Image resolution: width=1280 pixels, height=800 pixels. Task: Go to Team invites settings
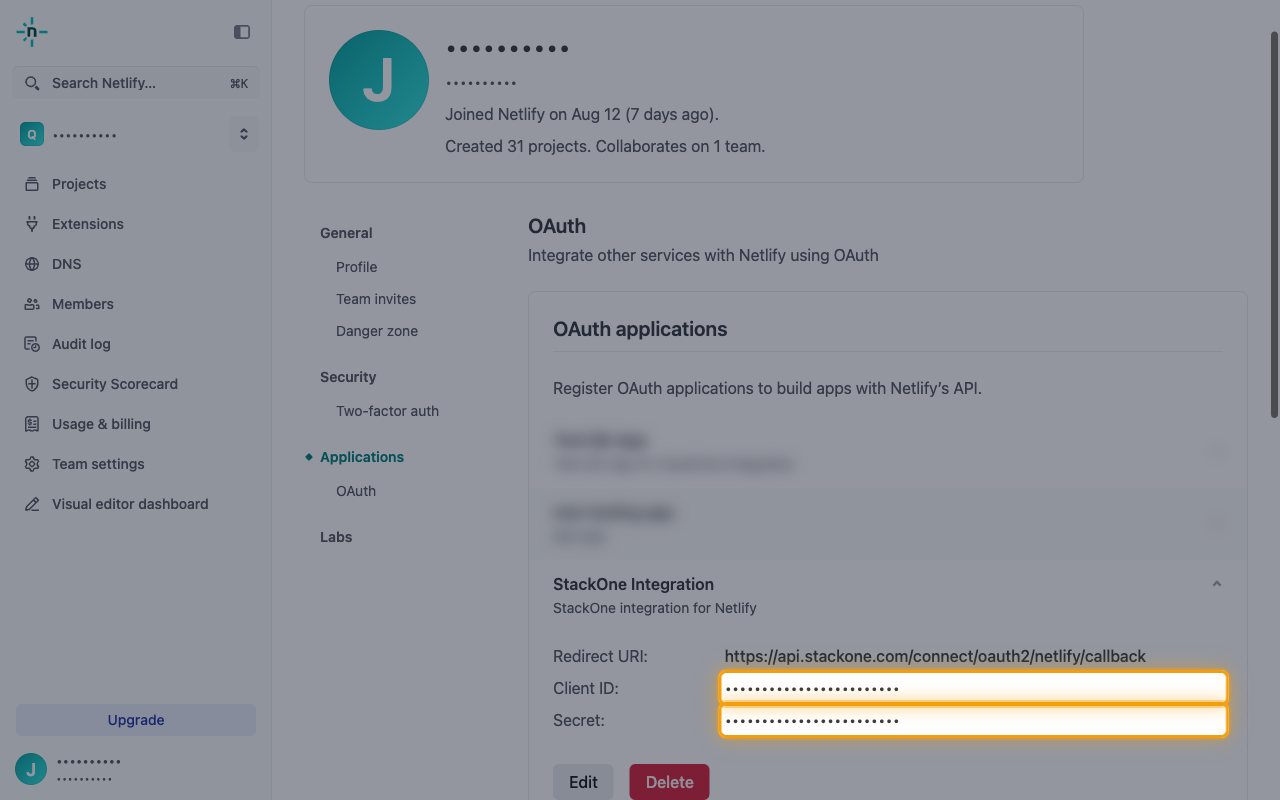(376, 299)
